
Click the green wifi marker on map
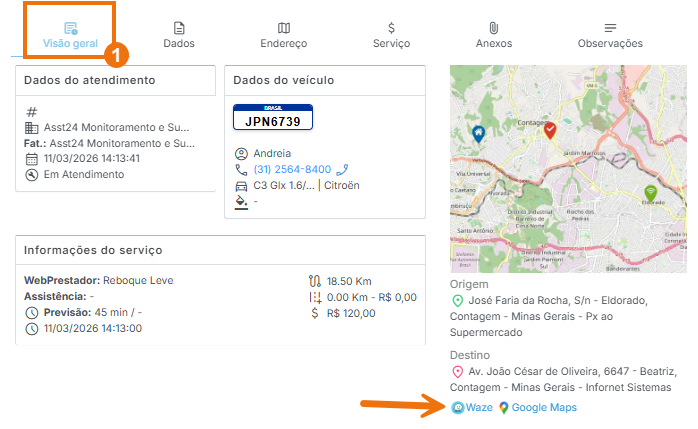[651, 192]
